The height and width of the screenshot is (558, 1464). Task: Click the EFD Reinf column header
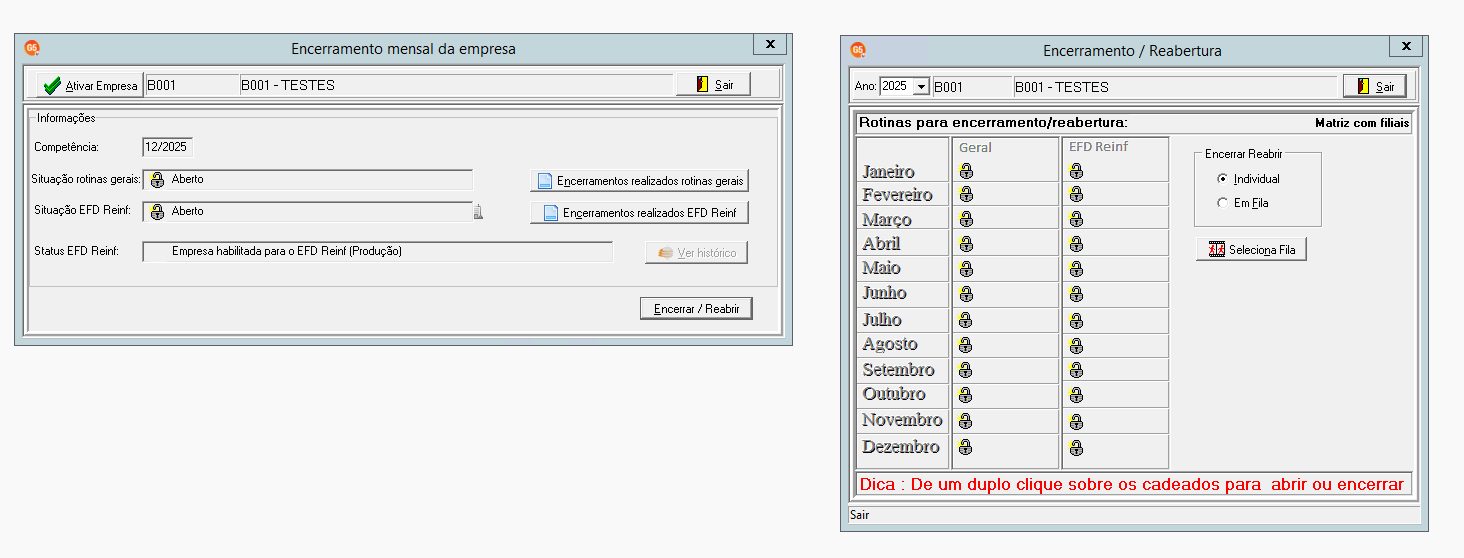1098,147
